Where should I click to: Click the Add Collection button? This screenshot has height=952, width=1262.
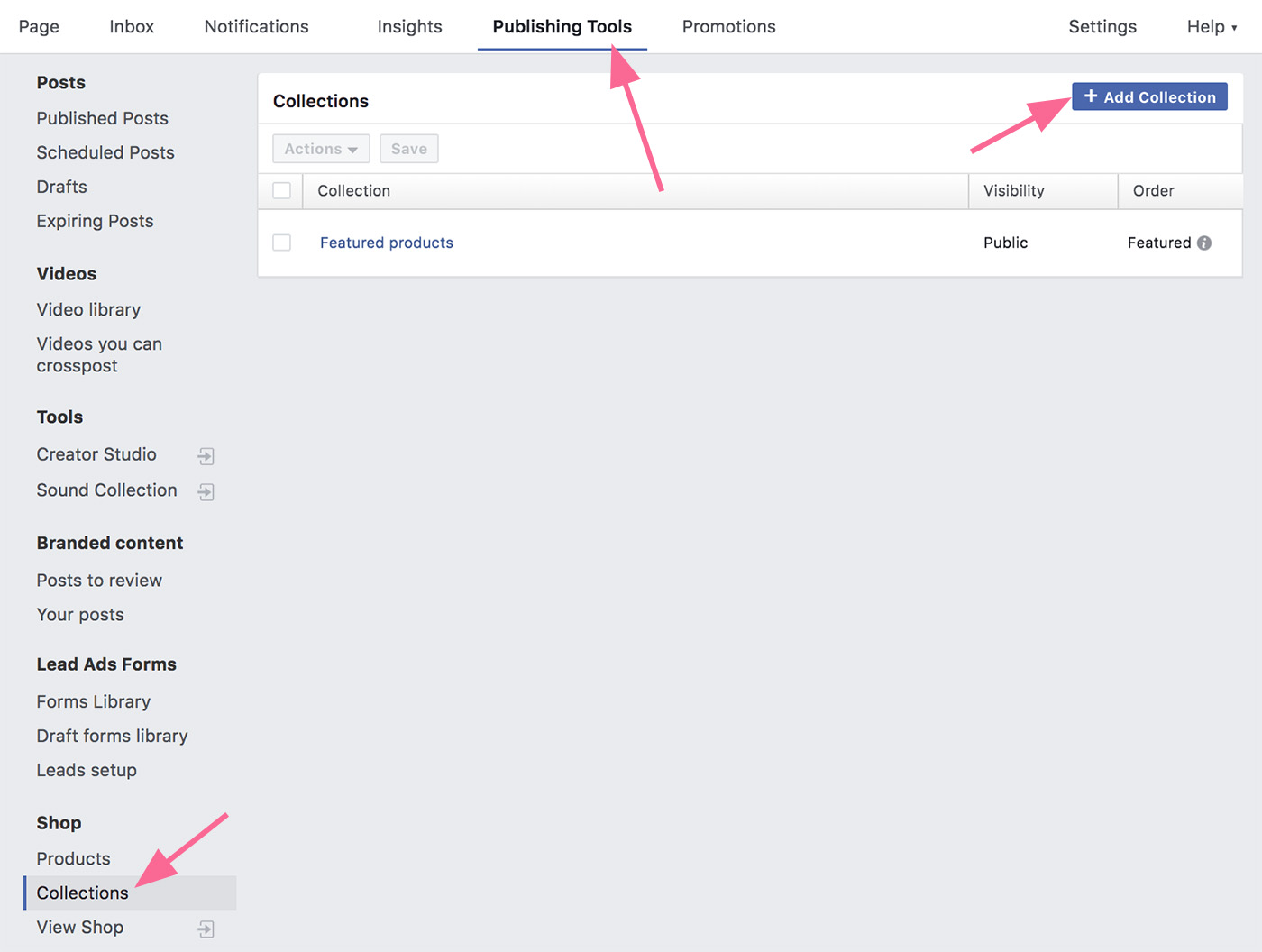point(1149,96)
